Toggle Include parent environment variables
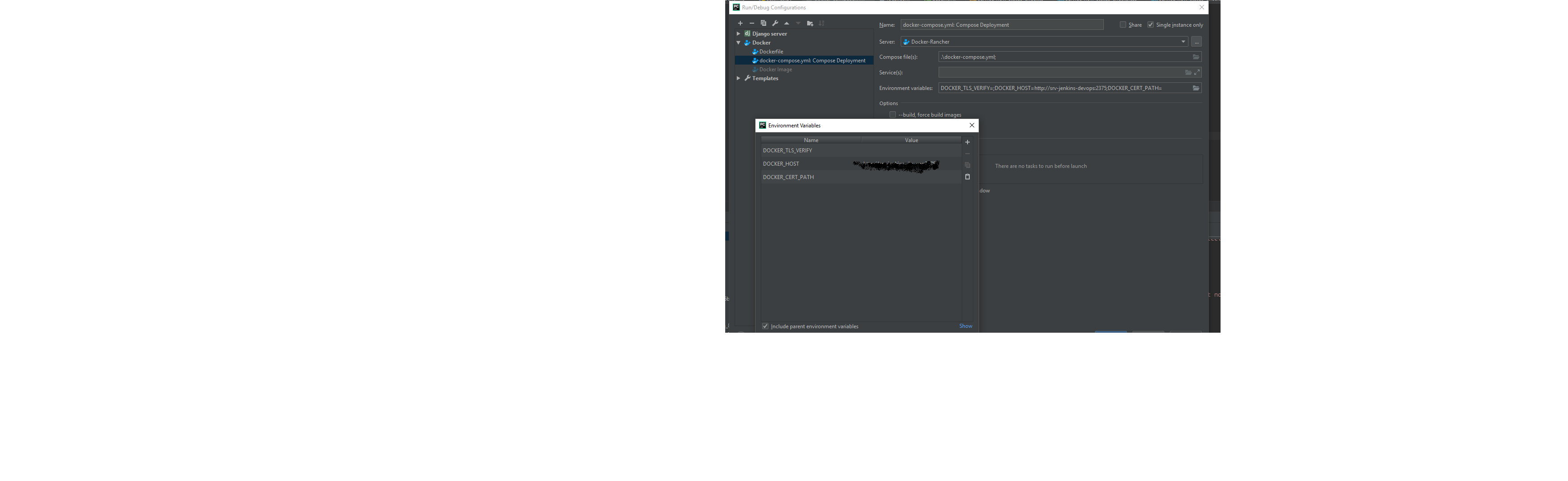This screenshot has height=481, width=1568. point(765,326)
